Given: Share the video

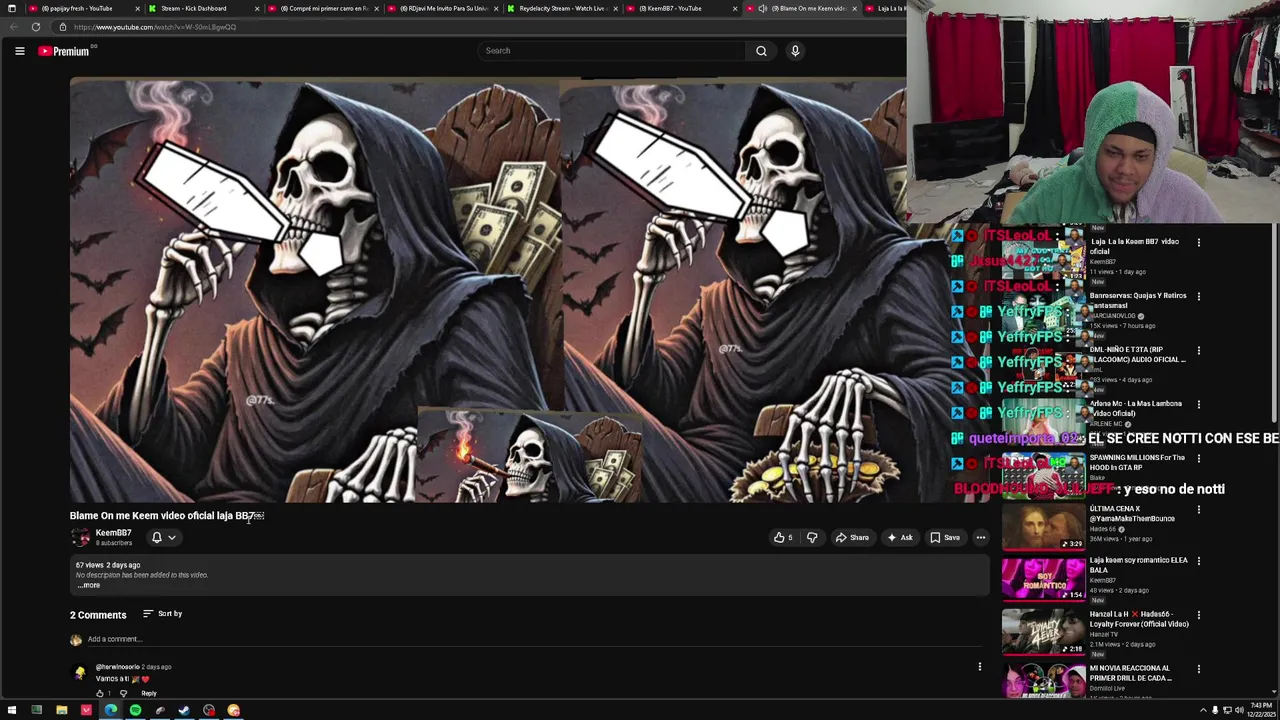Looking at the screenshot, I should [853, 538].
